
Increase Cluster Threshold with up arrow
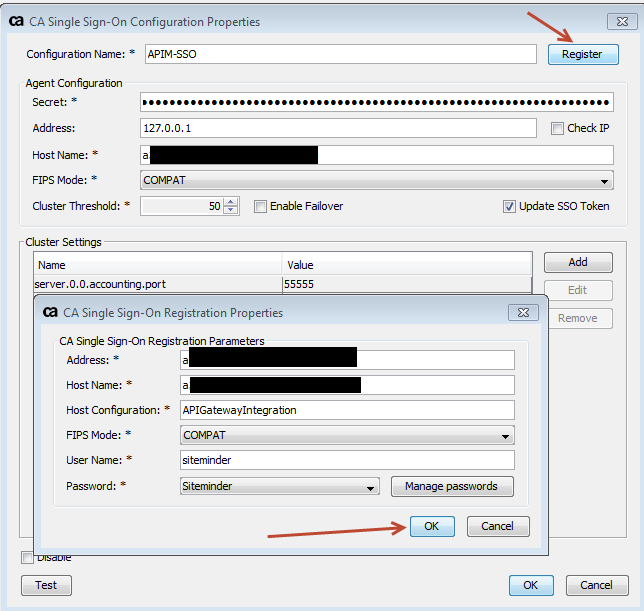pos(231,202)
